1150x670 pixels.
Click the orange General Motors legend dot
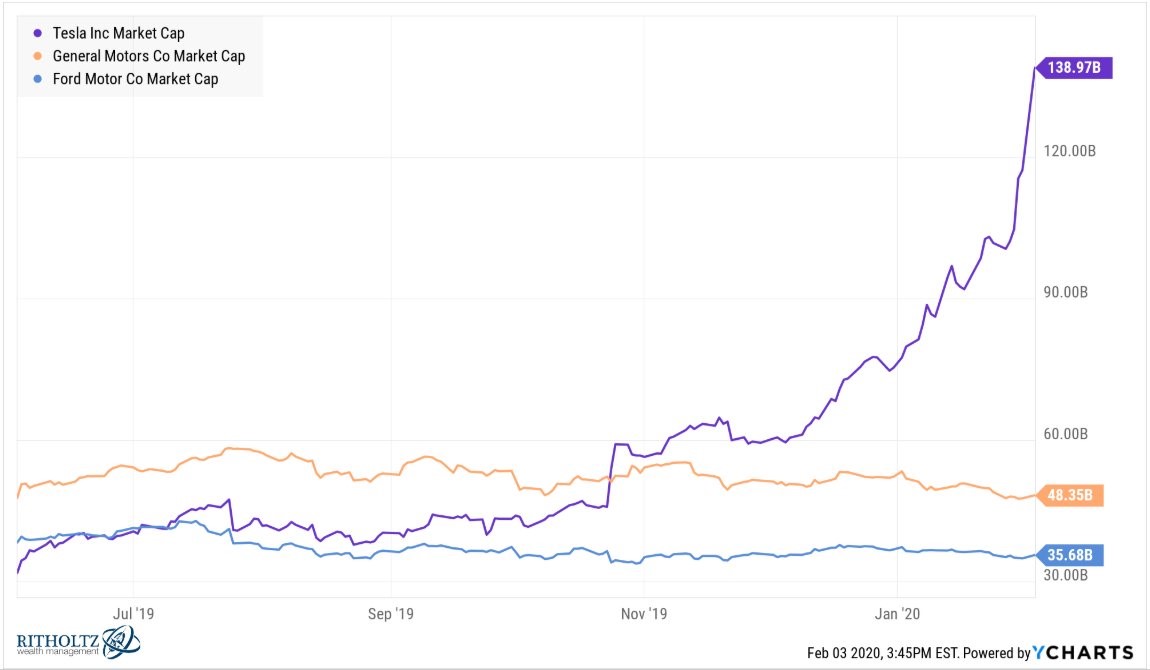(x=37, y=56)
